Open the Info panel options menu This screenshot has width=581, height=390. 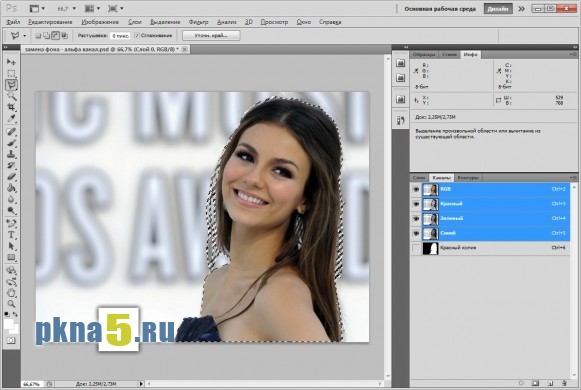coord(573,54)
